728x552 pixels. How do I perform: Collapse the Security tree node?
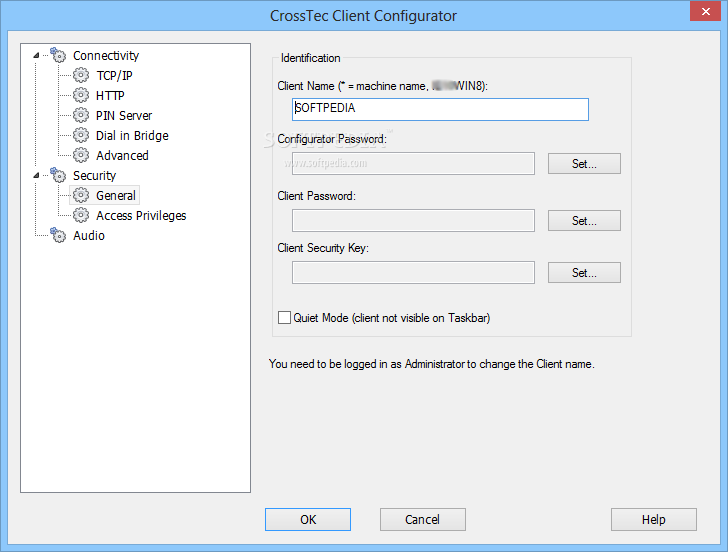(36, 175)
